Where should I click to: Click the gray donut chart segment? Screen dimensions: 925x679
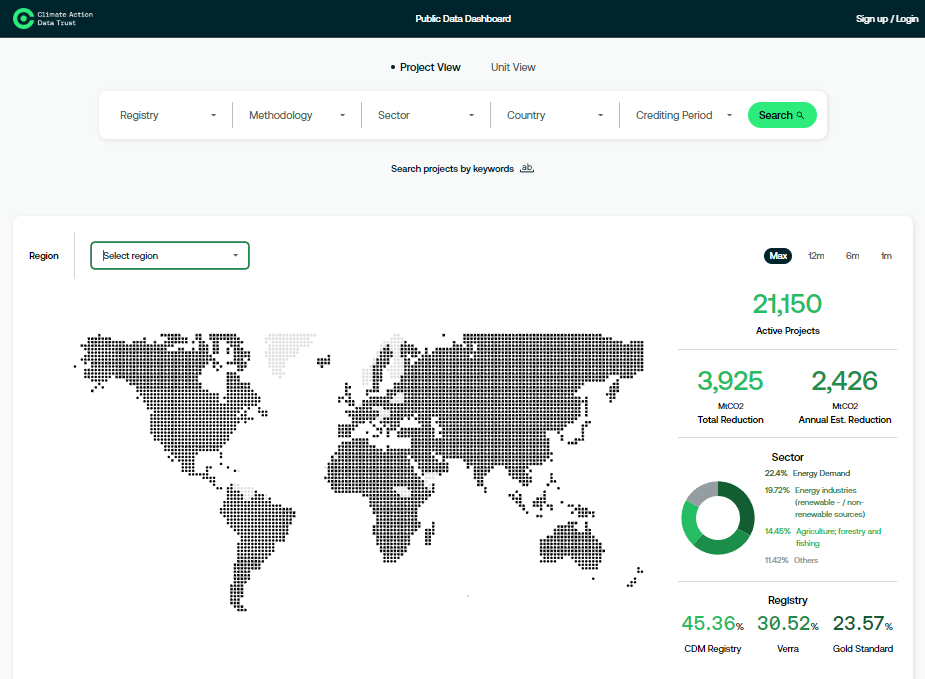pyautogui.click(x=700, y=493)
